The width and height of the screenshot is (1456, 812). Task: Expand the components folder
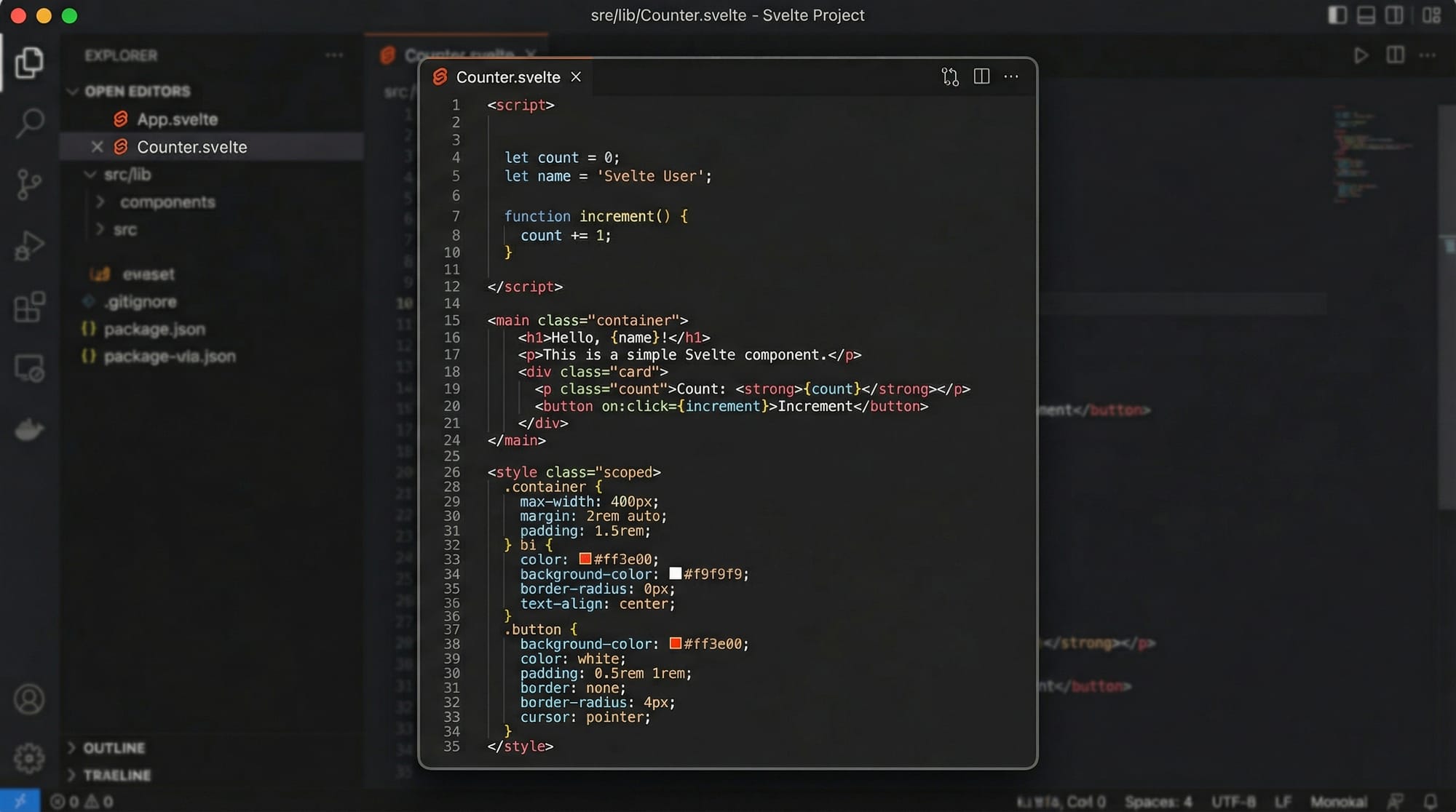167,202
